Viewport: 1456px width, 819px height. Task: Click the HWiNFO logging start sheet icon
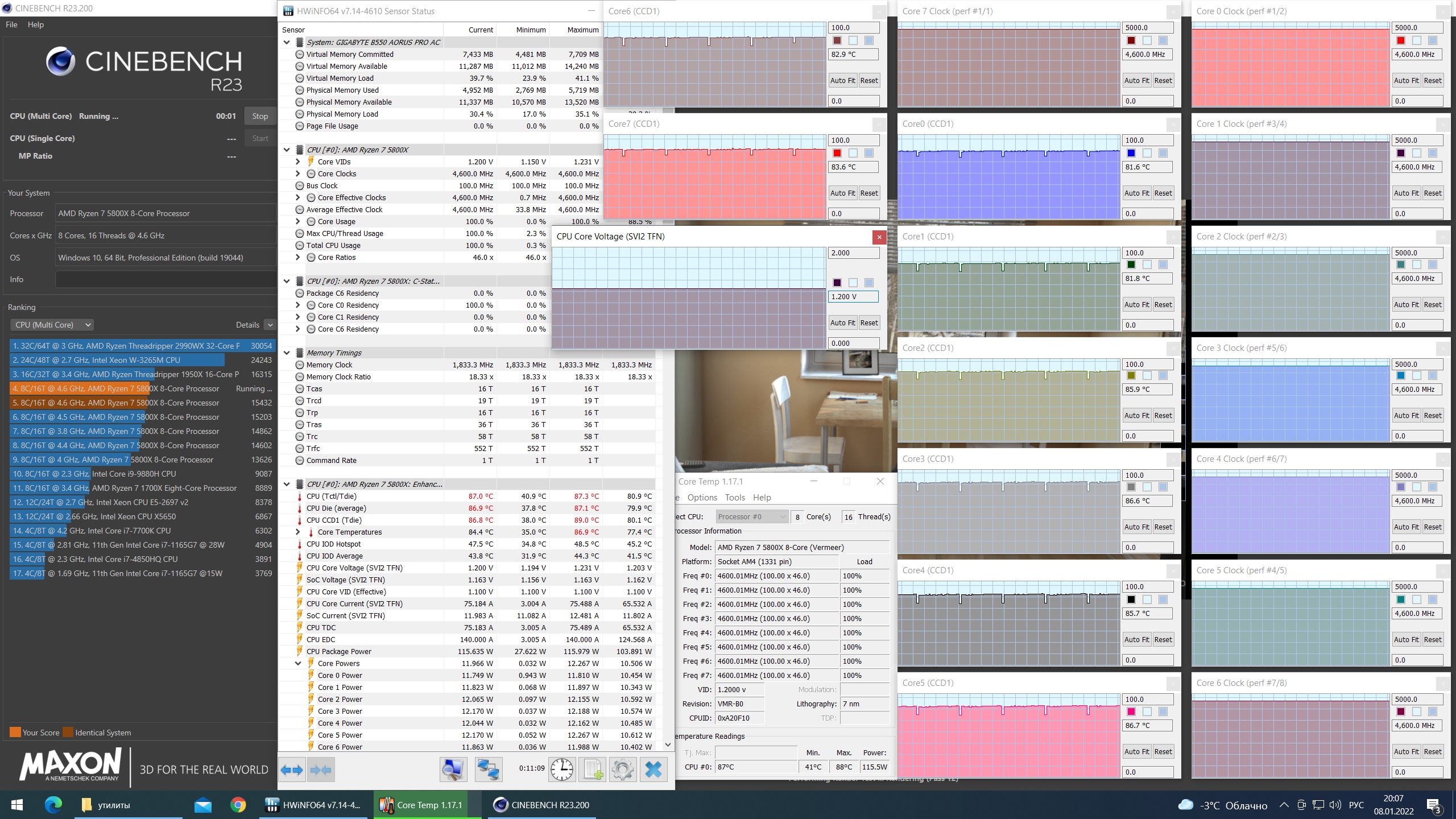tap(592, 770)
